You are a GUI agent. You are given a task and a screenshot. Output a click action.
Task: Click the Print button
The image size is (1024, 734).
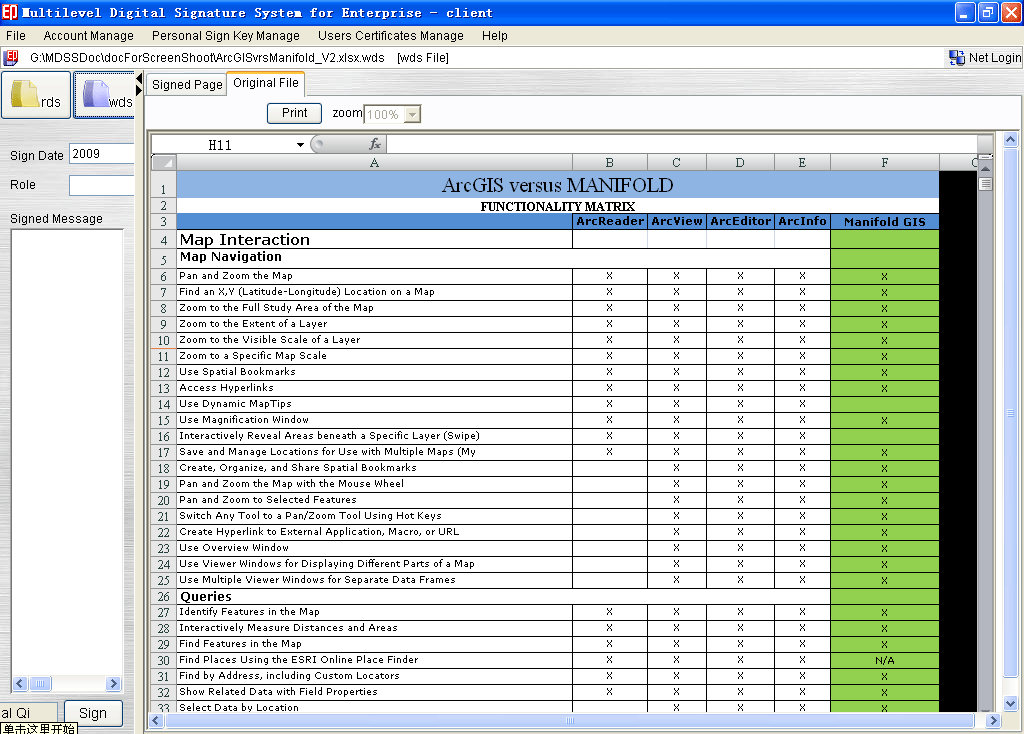click(x=295, y=113)
